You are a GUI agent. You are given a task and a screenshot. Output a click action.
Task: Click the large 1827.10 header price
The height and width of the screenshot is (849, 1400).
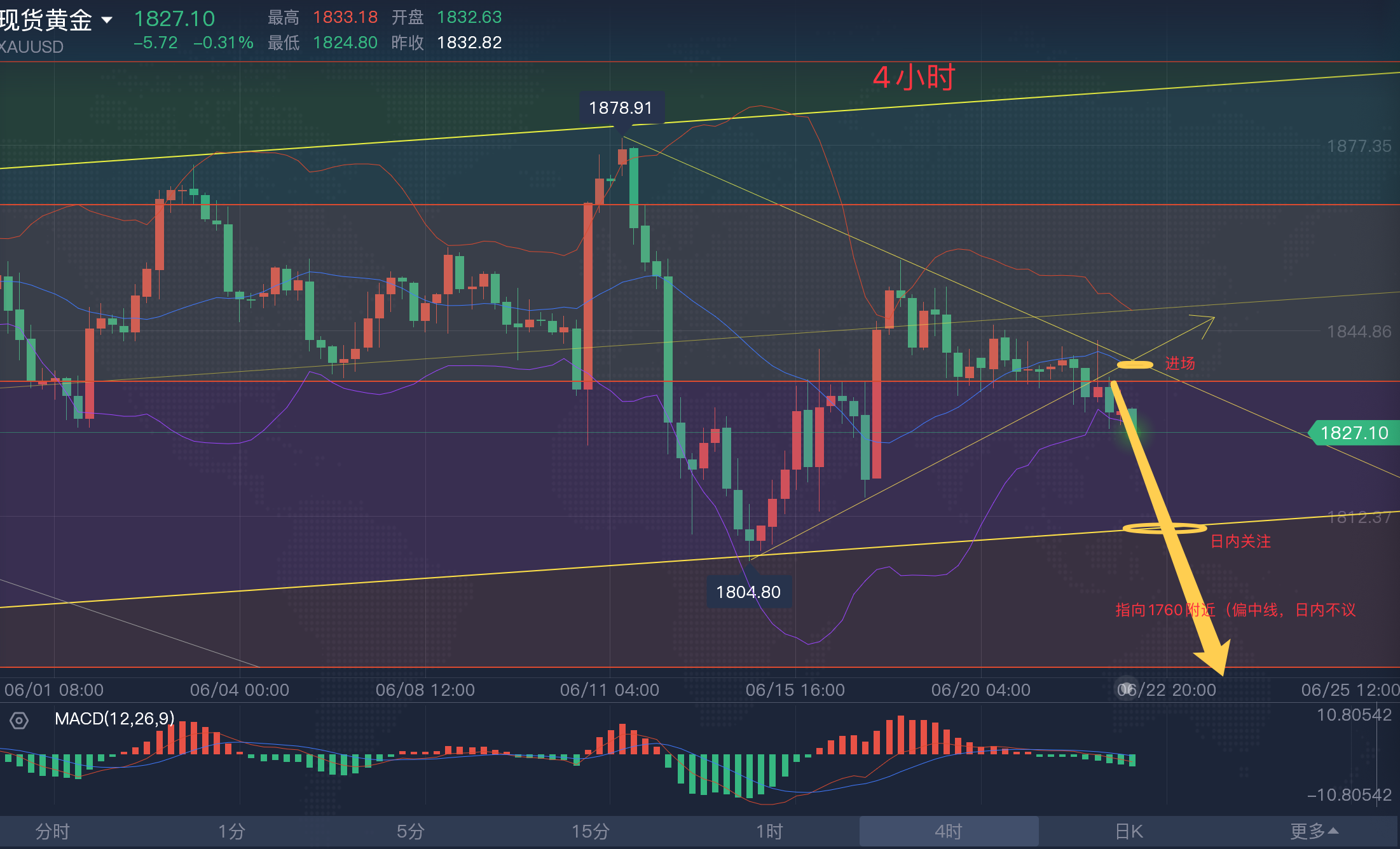click(x=174, y=19)
